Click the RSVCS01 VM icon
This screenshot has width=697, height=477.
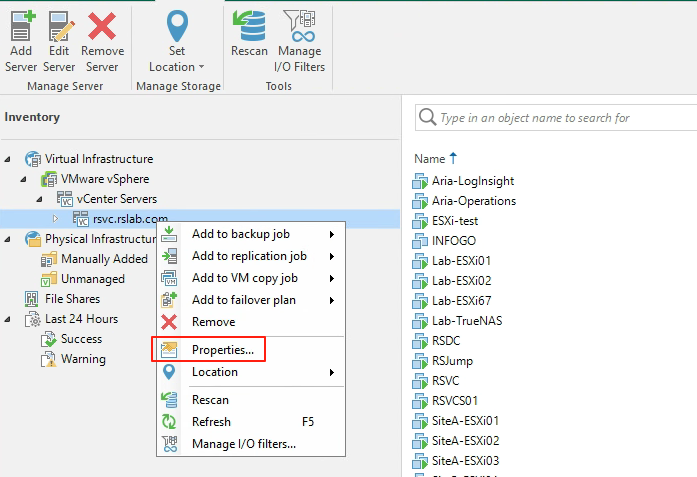click(x=420, y=401)
